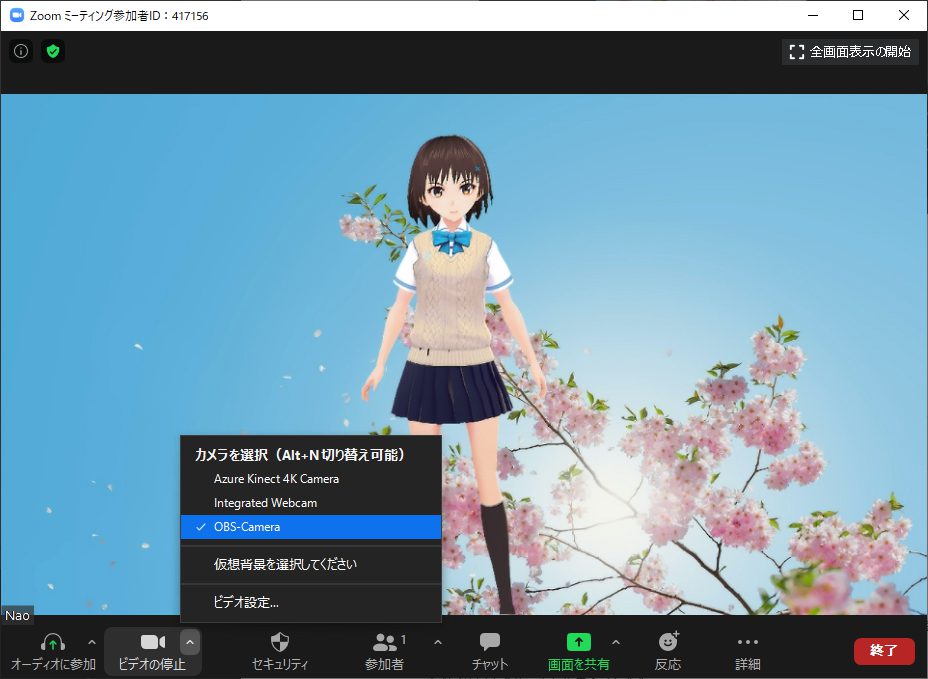Open the Chat panel
928x679 pixels.
click(x=489, y=651)
